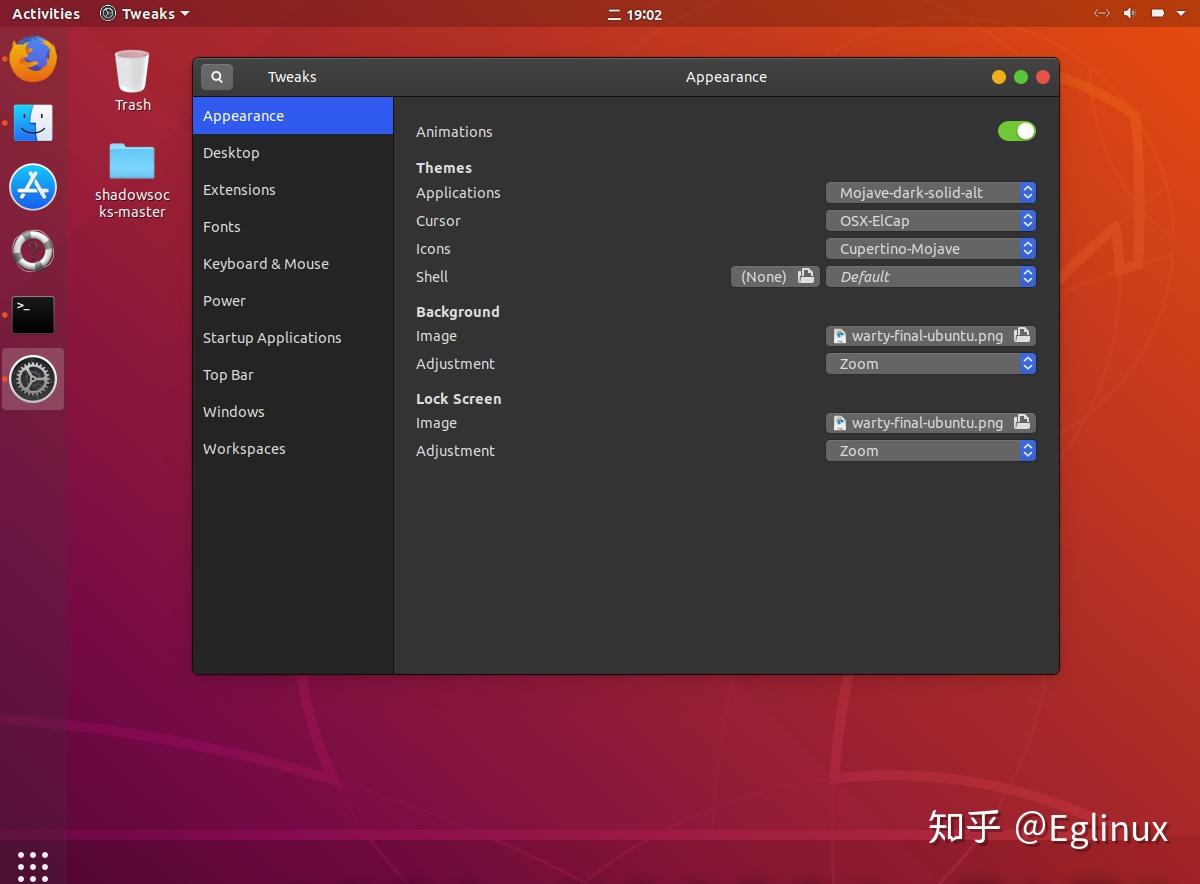This screenshot has height=884, width=1200.
Task: Open the Applications theme dropdown
Action: pyautogui.click(x=930, y=192)
